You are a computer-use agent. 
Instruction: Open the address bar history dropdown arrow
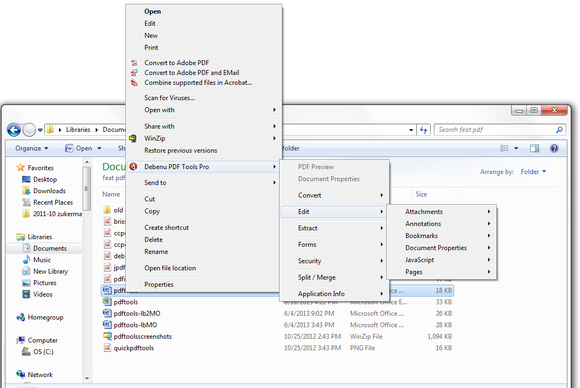411,130
